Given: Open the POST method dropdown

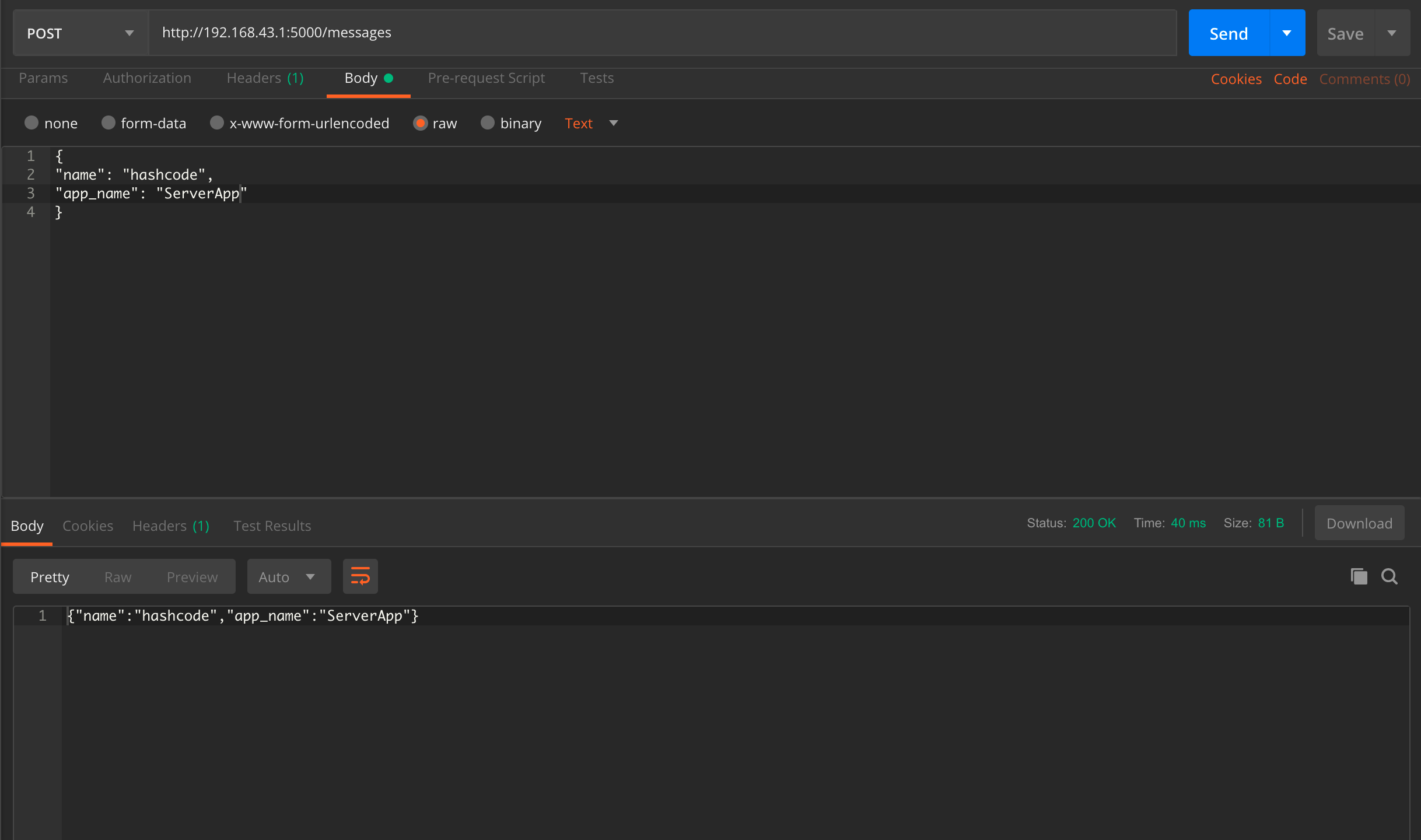Looking at the screenshot, I should pos(80,33).
